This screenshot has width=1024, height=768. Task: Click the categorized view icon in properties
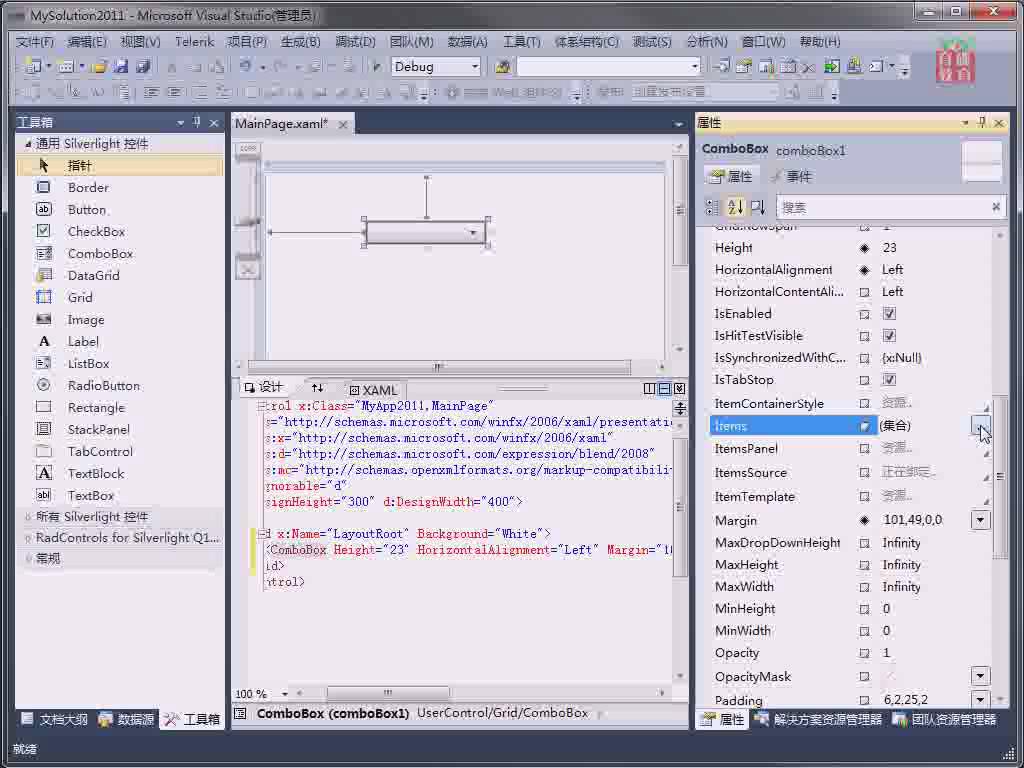pyautogui.click(x=712, y=207)
